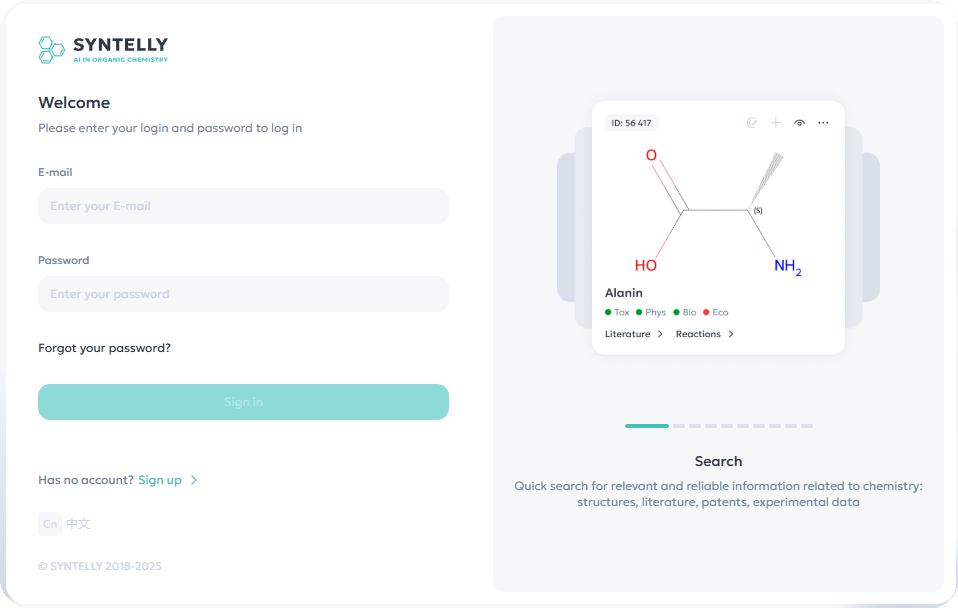The image size is (958, 608).
Task: Click the green Tox indicator dot
Action: point(608,312)
